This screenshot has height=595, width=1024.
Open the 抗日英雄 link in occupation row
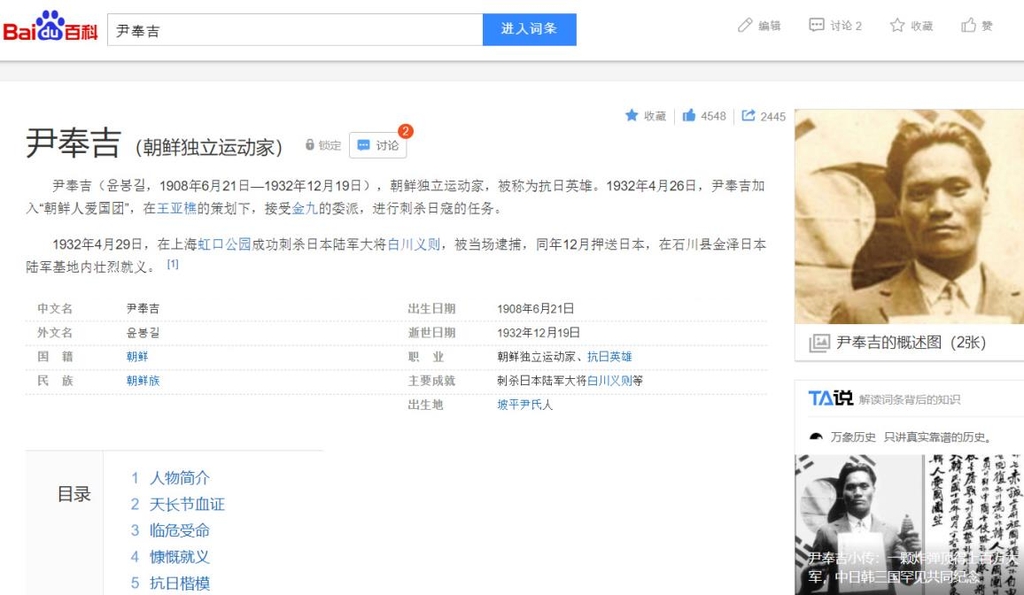609,356
